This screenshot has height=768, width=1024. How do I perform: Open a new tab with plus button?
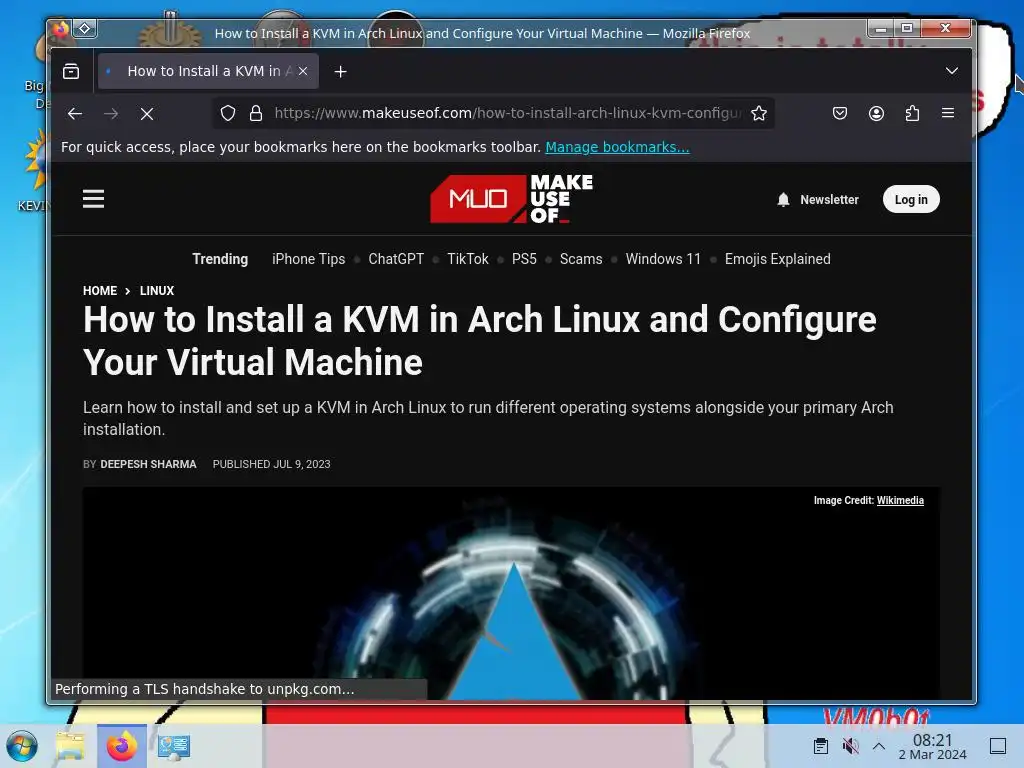(x=340, y=72)
